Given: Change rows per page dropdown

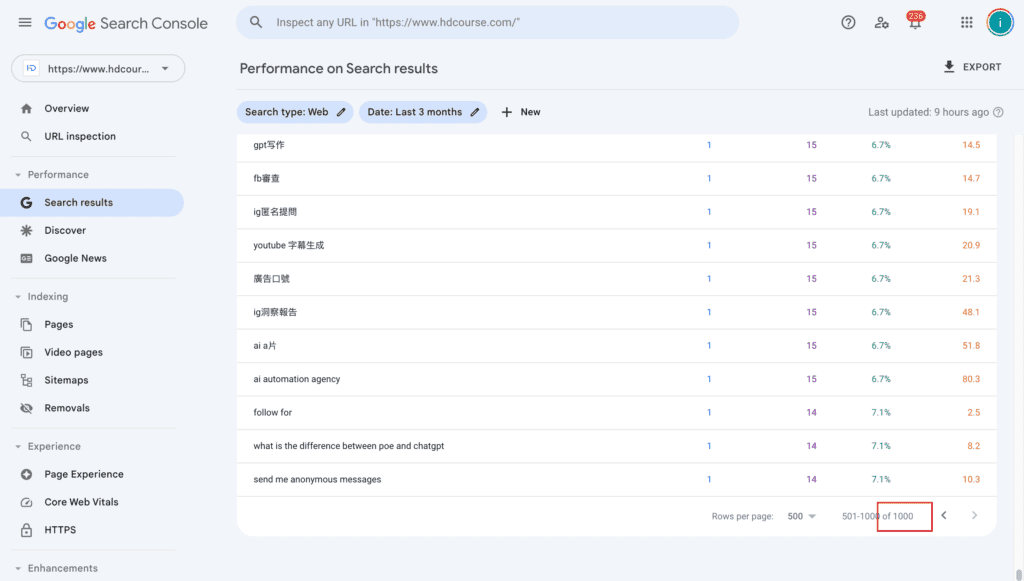Looking at the screenshot, I should [x=802, y=516].
